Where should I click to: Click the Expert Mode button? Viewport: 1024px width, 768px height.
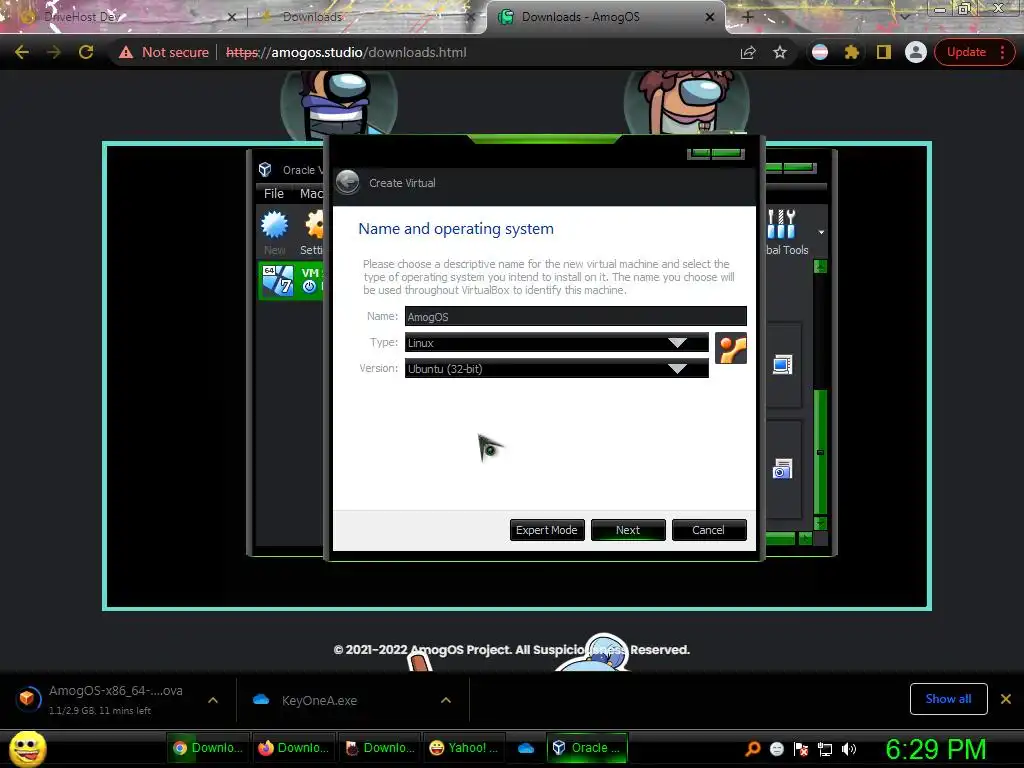pyautogui.click(x=547, y=530)
